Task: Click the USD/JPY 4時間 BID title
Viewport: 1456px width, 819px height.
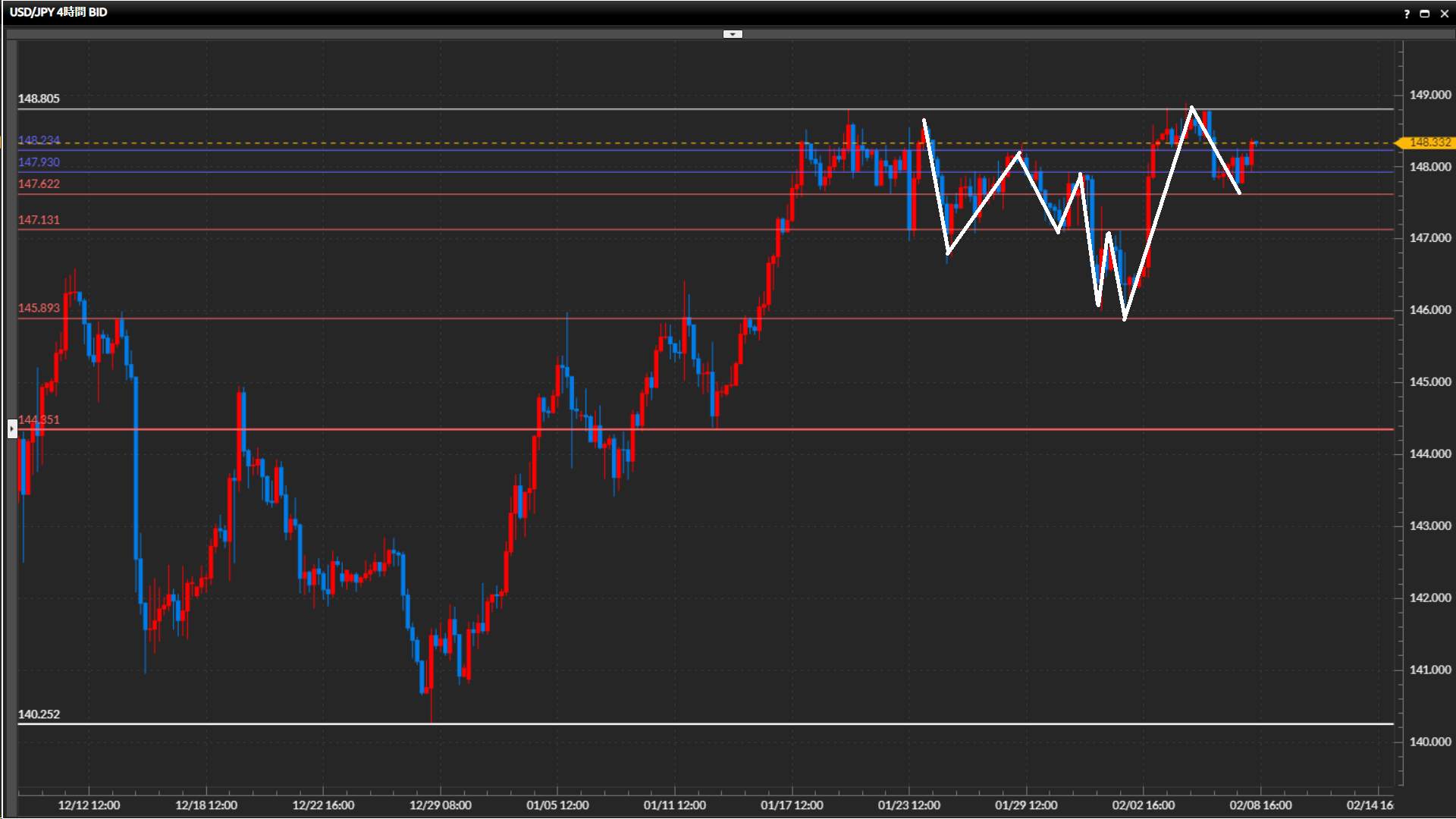Action: click(58, 12)
